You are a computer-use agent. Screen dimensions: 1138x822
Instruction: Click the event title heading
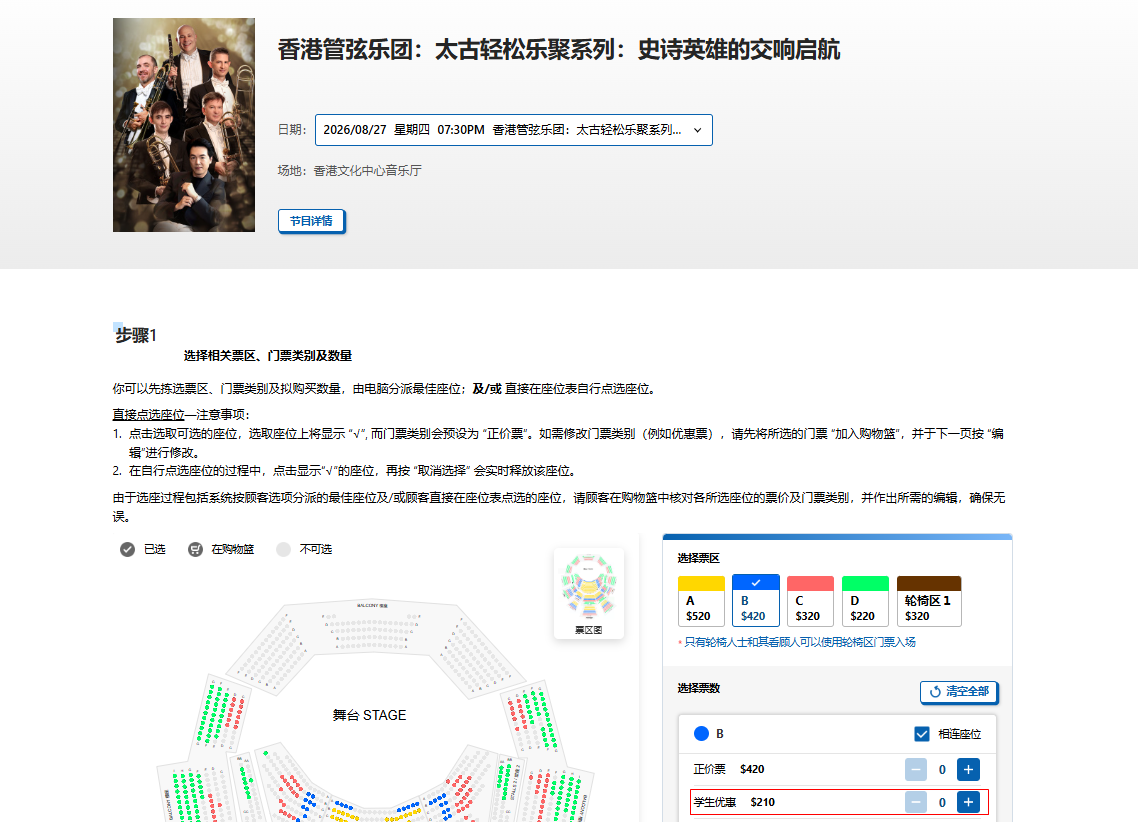coord(559,49)
